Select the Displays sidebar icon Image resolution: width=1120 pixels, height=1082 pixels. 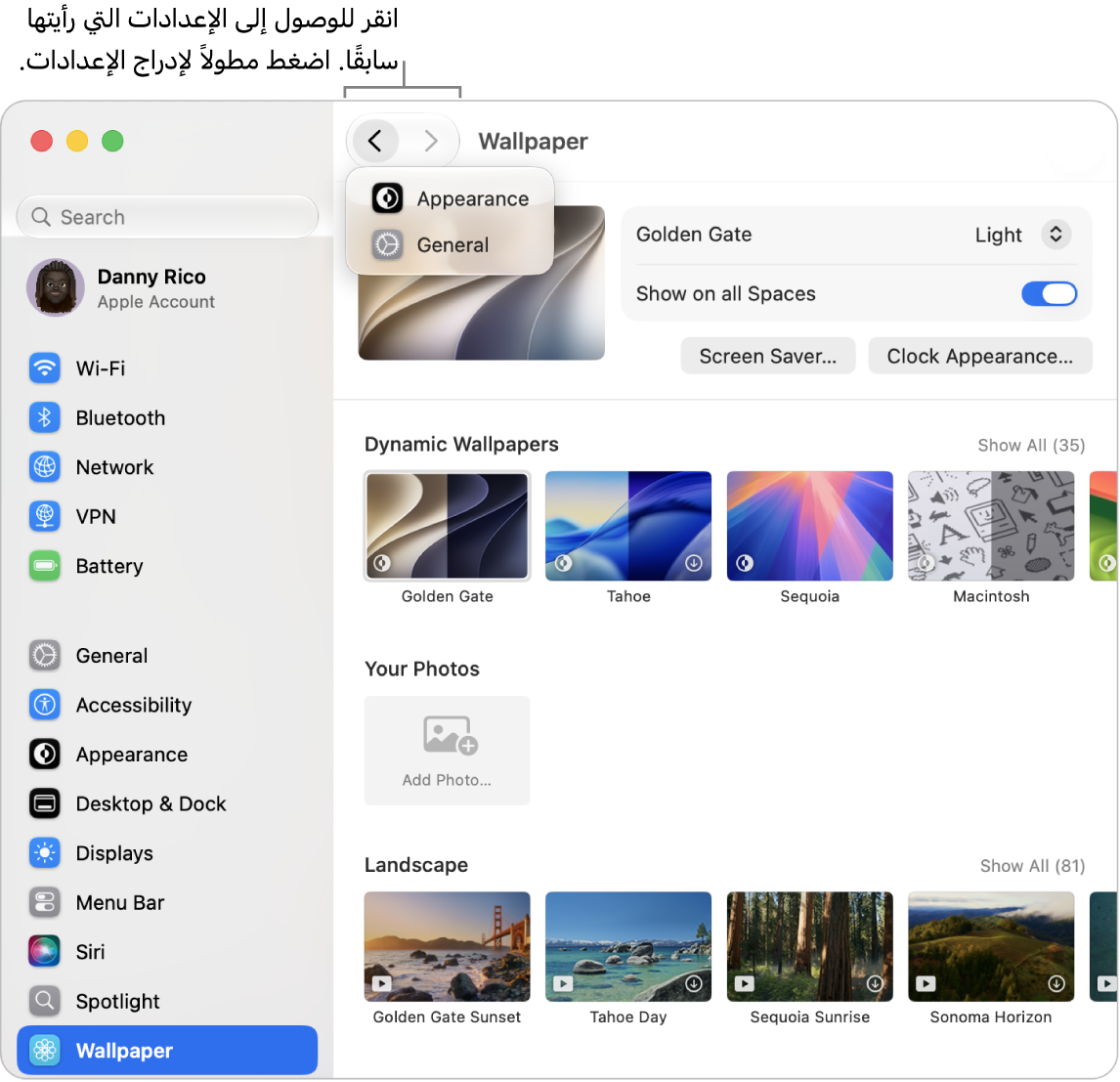[x=44, y=853]
